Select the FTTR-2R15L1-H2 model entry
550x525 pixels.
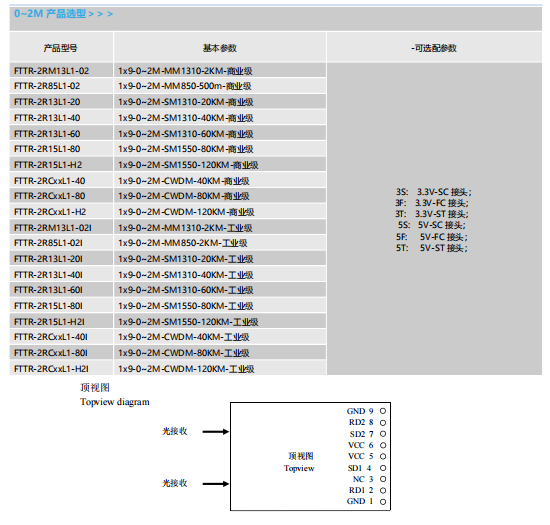(61, 164)
